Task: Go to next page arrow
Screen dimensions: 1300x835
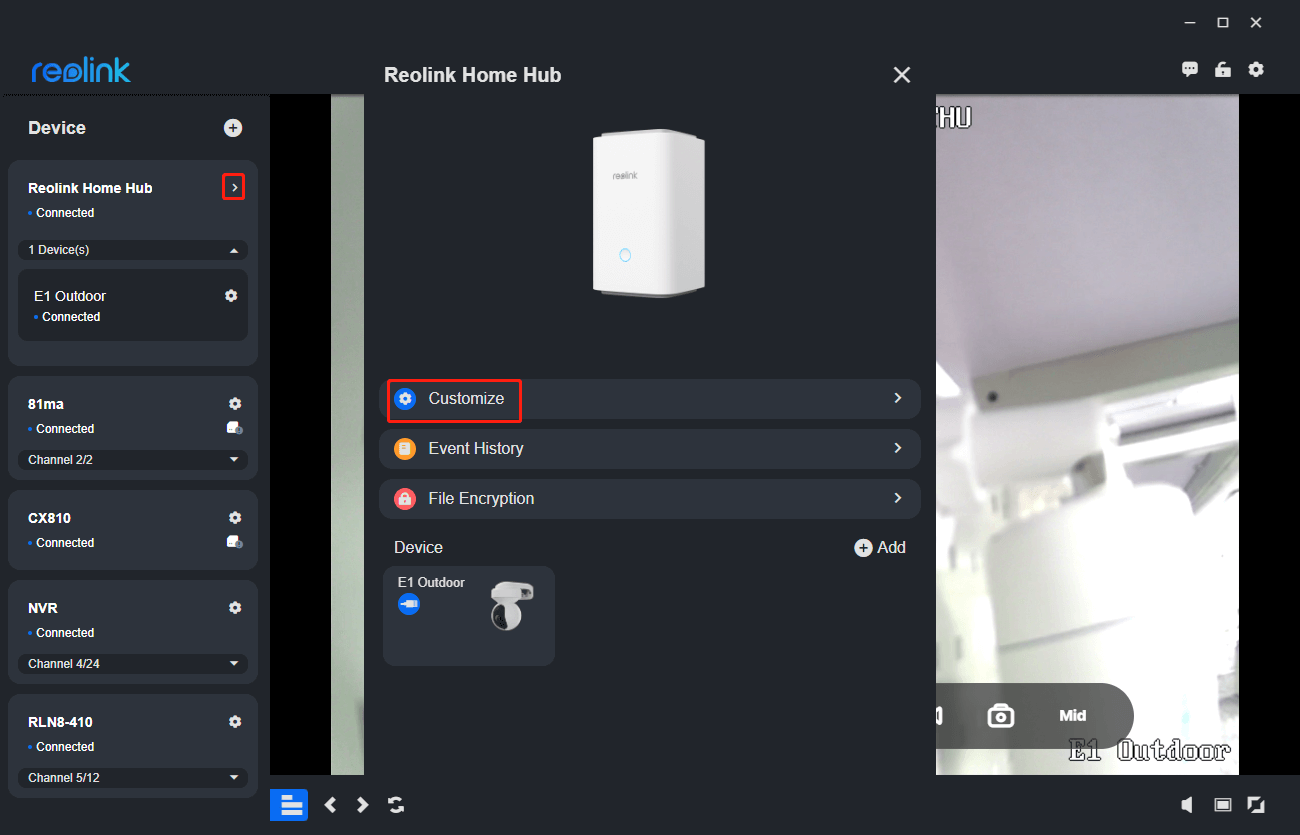Action: (363, 805)
